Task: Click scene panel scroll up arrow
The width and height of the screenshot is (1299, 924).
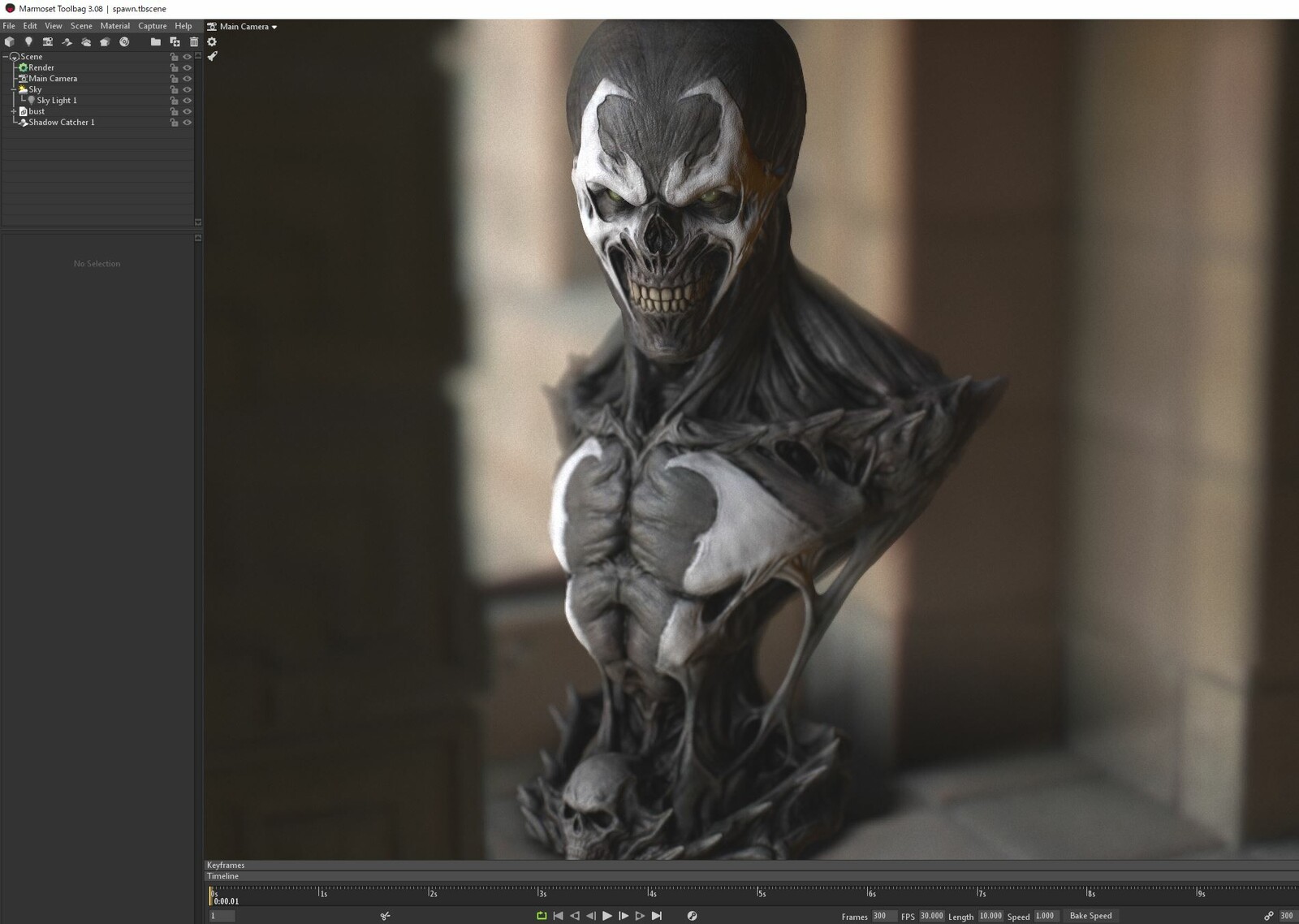Action: [198, 56]
